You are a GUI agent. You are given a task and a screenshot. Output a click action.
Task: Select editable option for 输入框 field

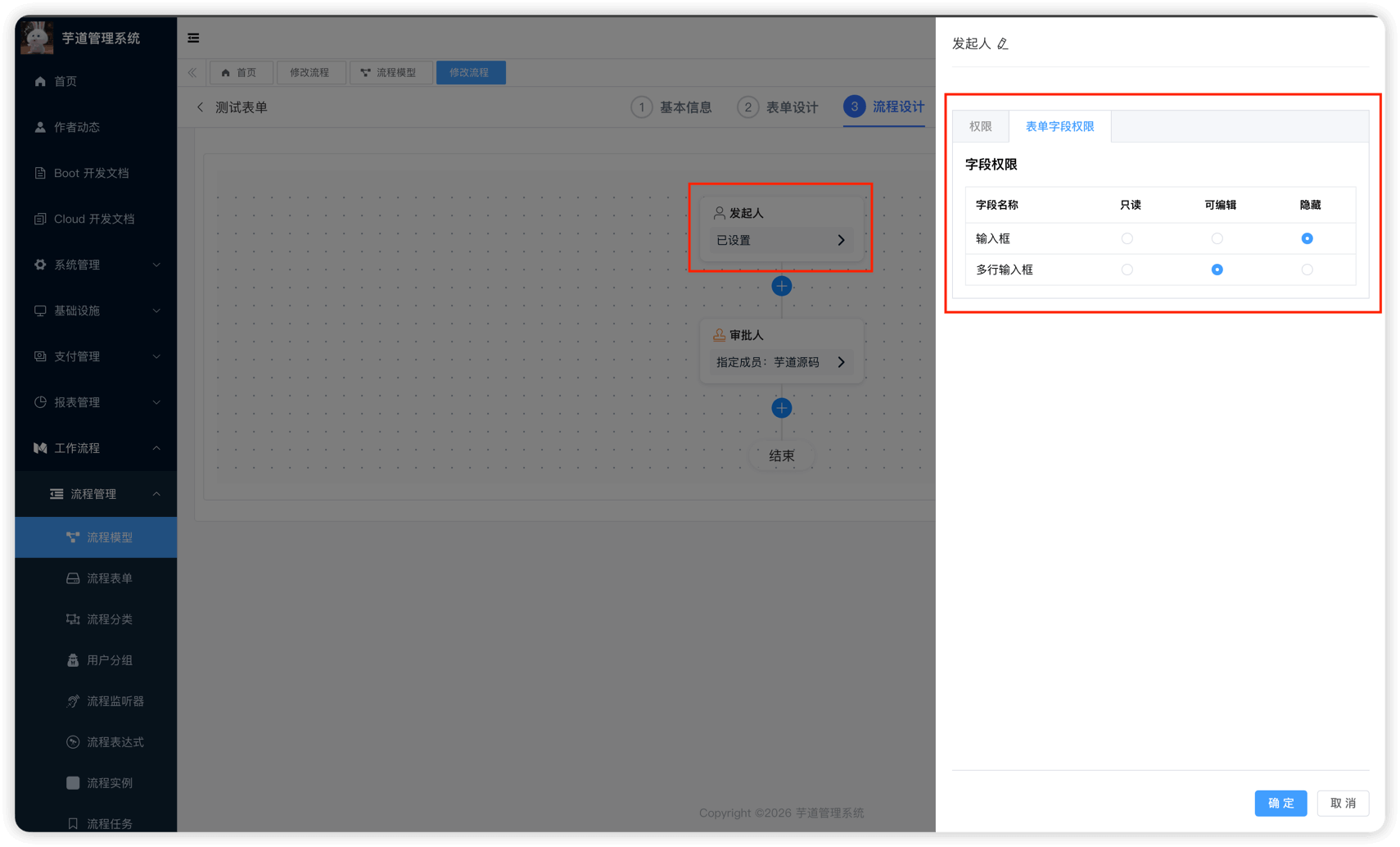[x=1217, y=238]
